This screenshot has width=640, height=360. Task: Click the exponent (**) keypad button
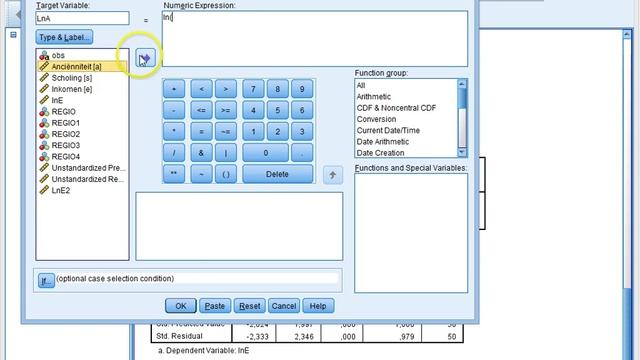pyautogui.click(x=174, y=174)
